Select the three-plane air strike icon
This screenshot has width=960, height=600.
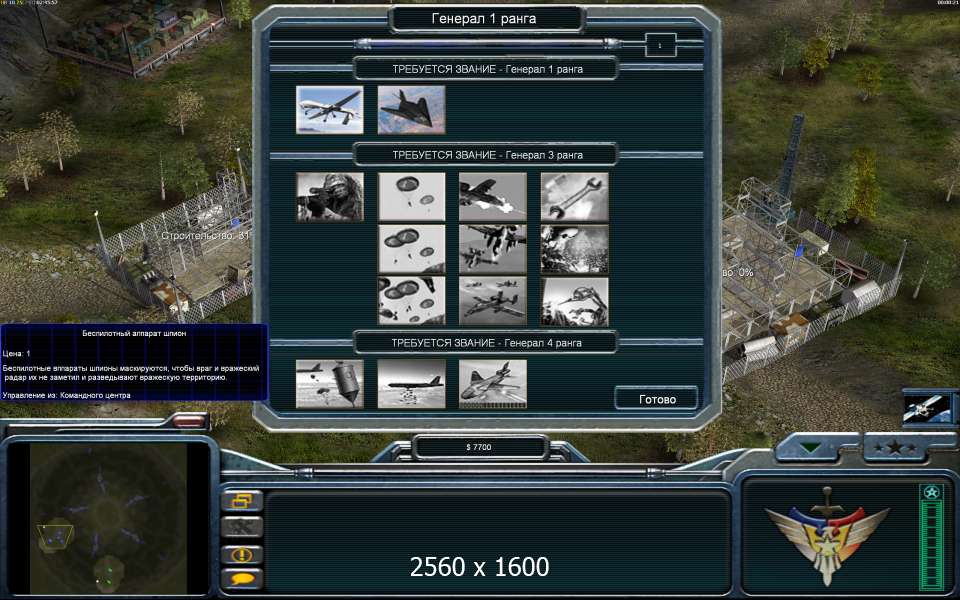click(493, 301)
